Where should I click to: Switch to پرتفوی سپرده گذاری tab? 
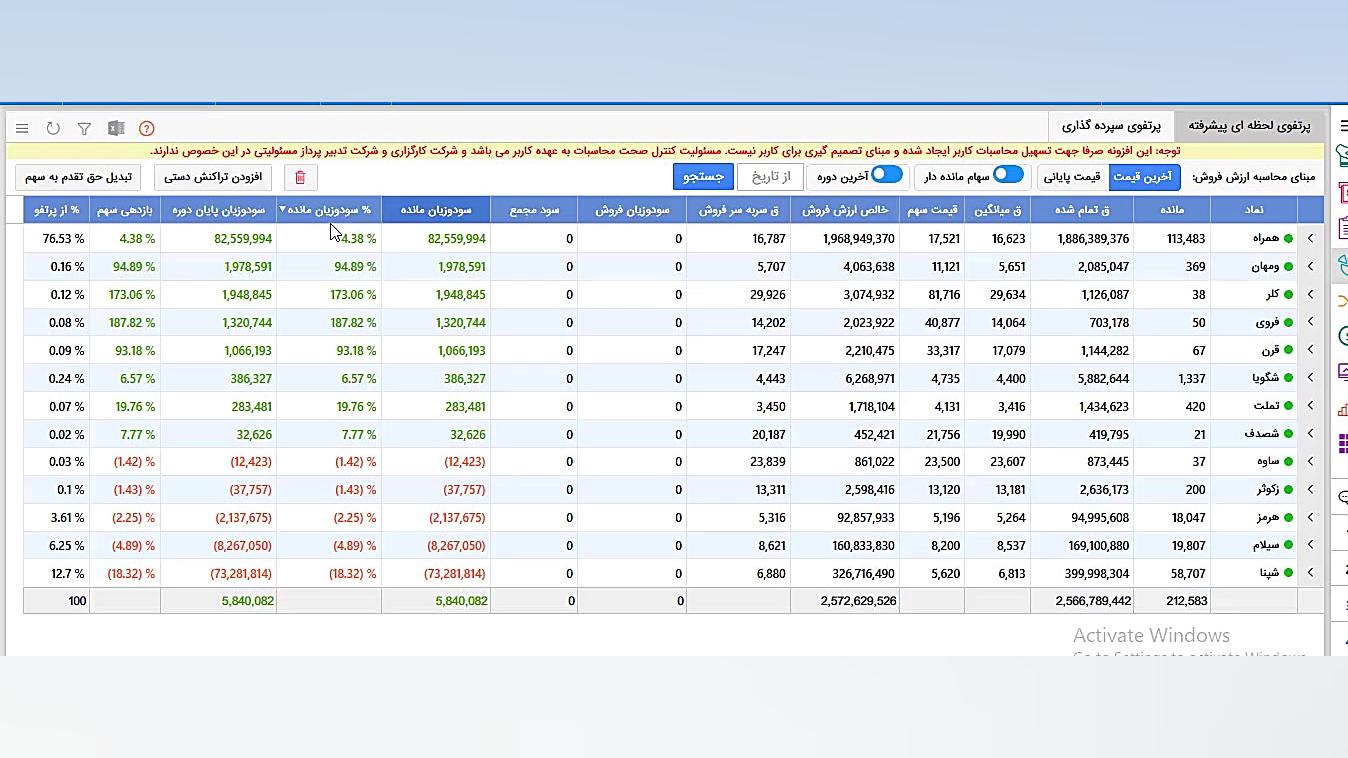coord(1111,126)
